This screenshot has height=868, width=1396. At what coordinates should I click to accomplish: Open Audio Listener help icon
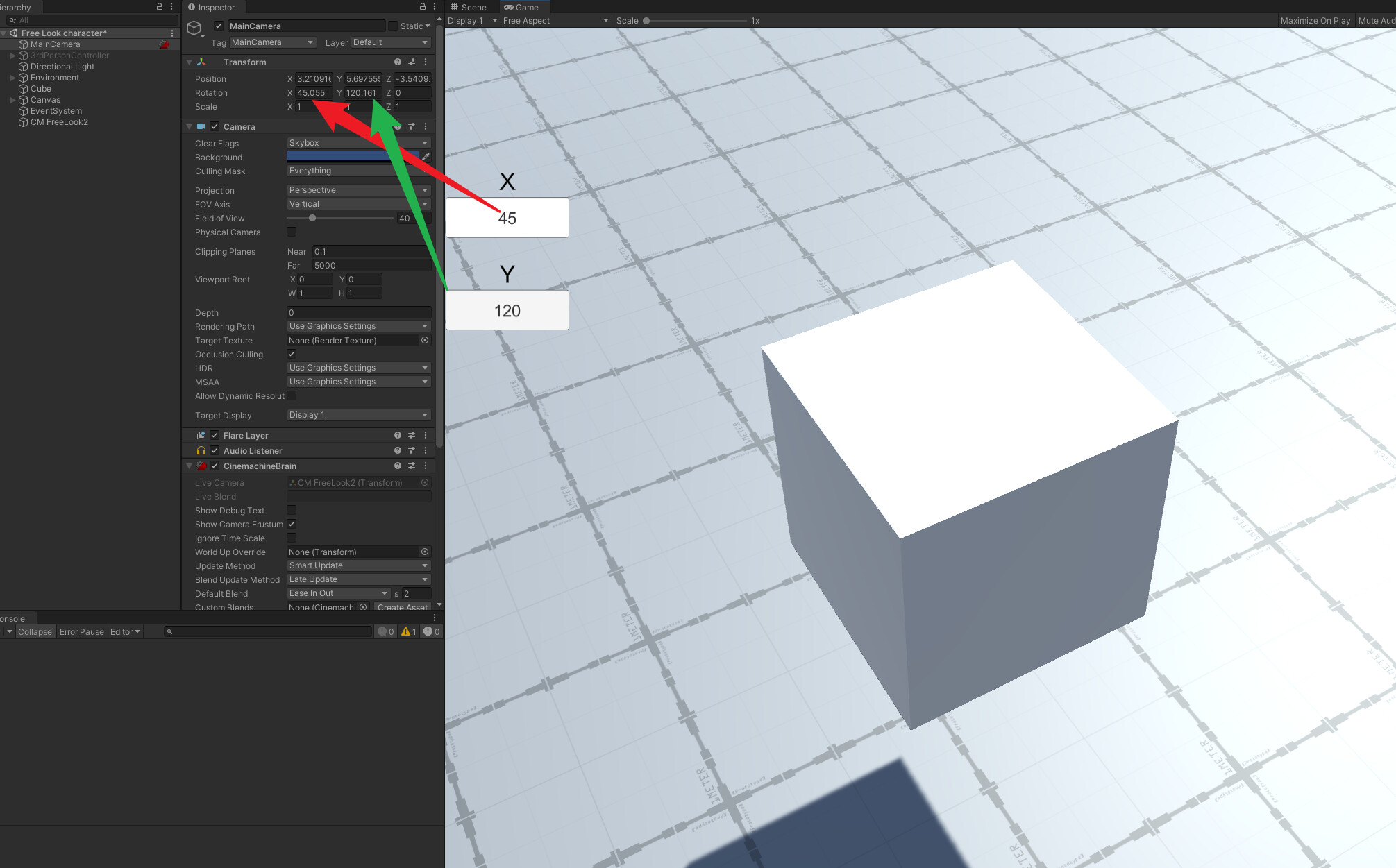click(x=398, y=450)
